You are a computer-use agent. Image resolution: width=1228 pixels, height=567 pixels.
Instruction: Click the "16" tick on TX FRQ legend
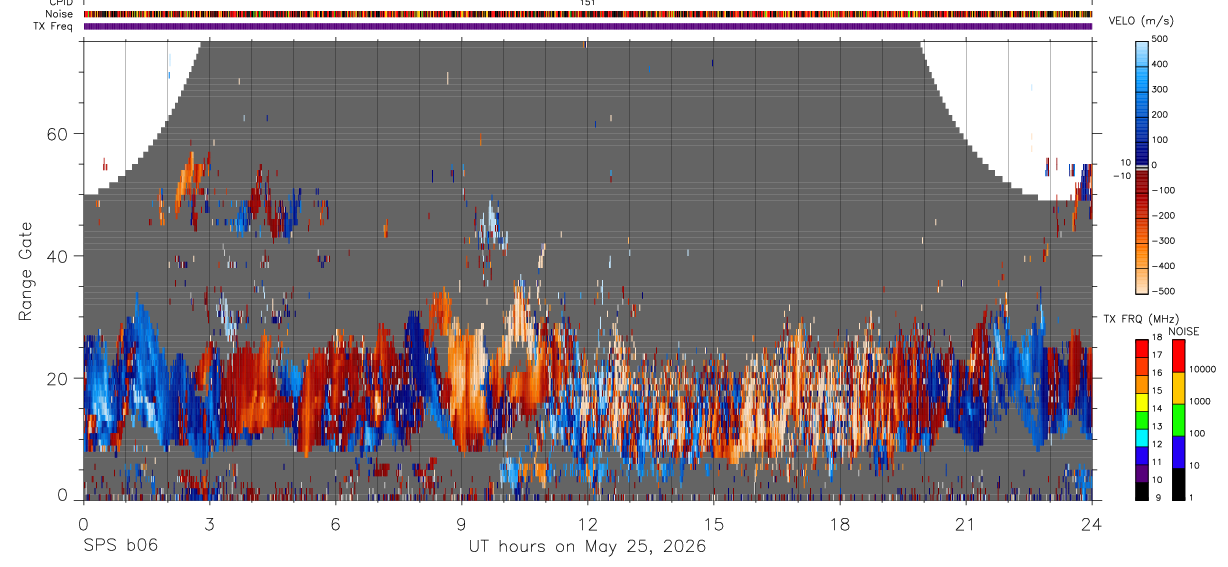[x=1158, y=374]
